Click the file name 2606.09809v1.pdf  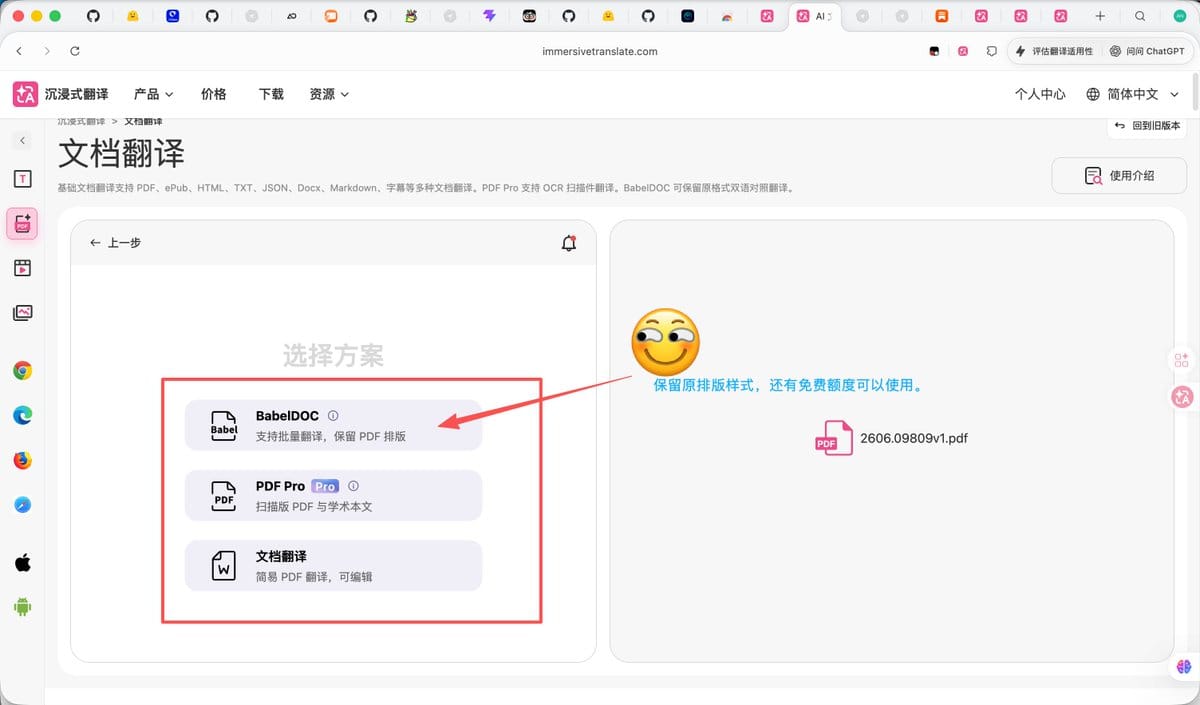point(914,438)
